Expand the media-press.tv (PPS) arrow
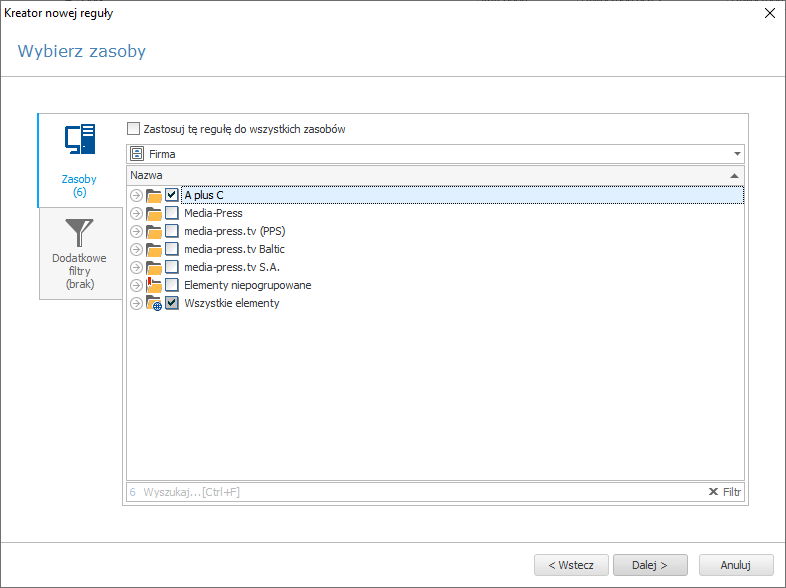This screenshot has height=588, width=786. click(x=136, y=231)
